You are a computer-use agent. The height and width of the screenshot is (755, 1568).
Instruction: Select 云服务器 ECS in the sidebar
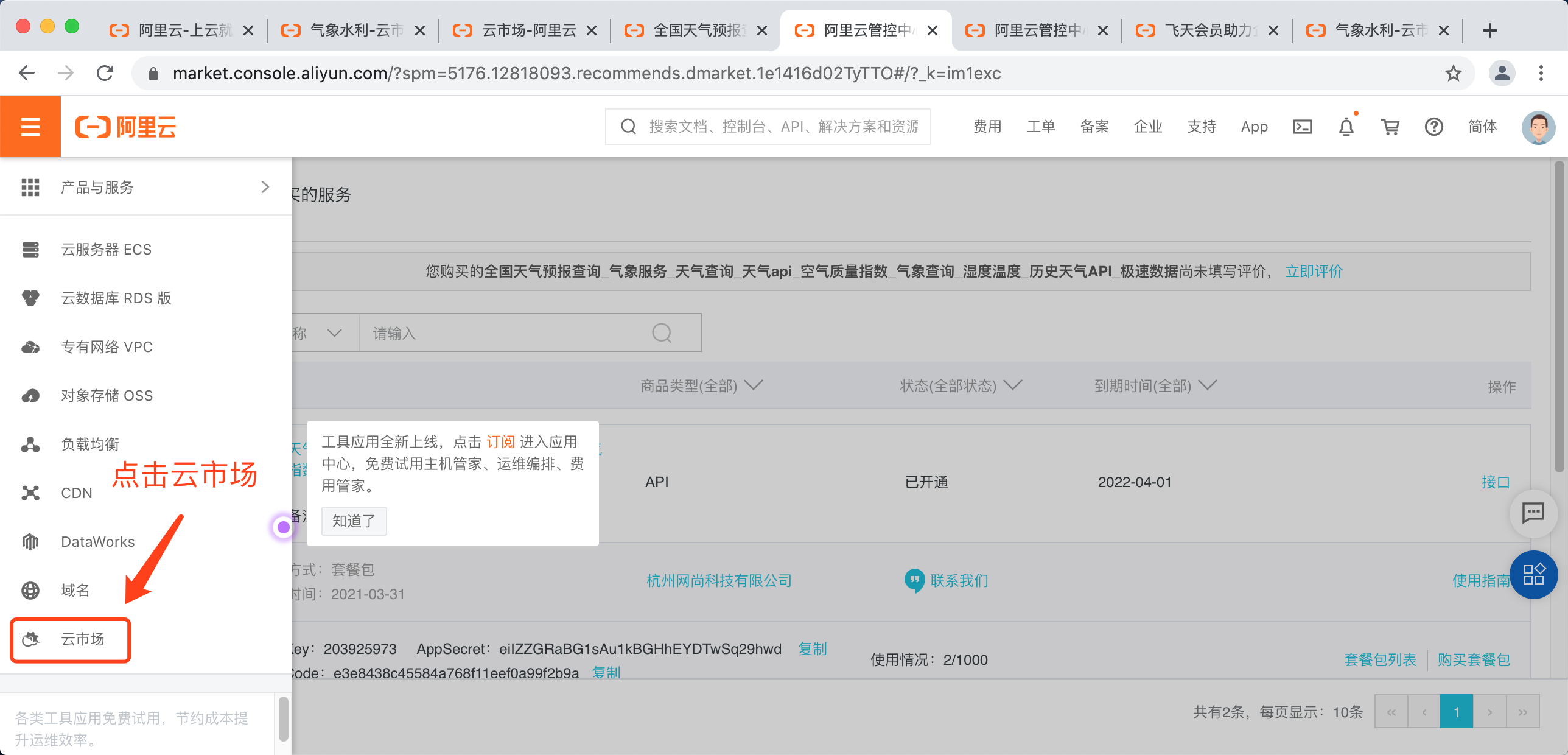(106, 250)
